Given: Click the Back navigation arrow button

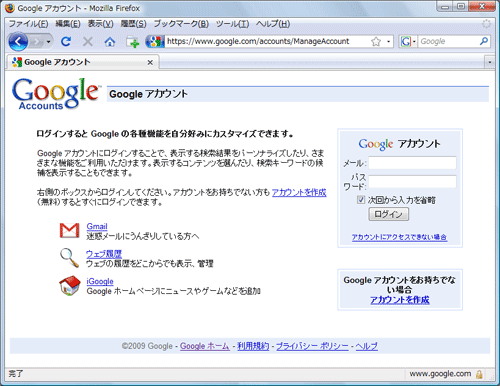Looking at the screenshot, I should point(18,42).
